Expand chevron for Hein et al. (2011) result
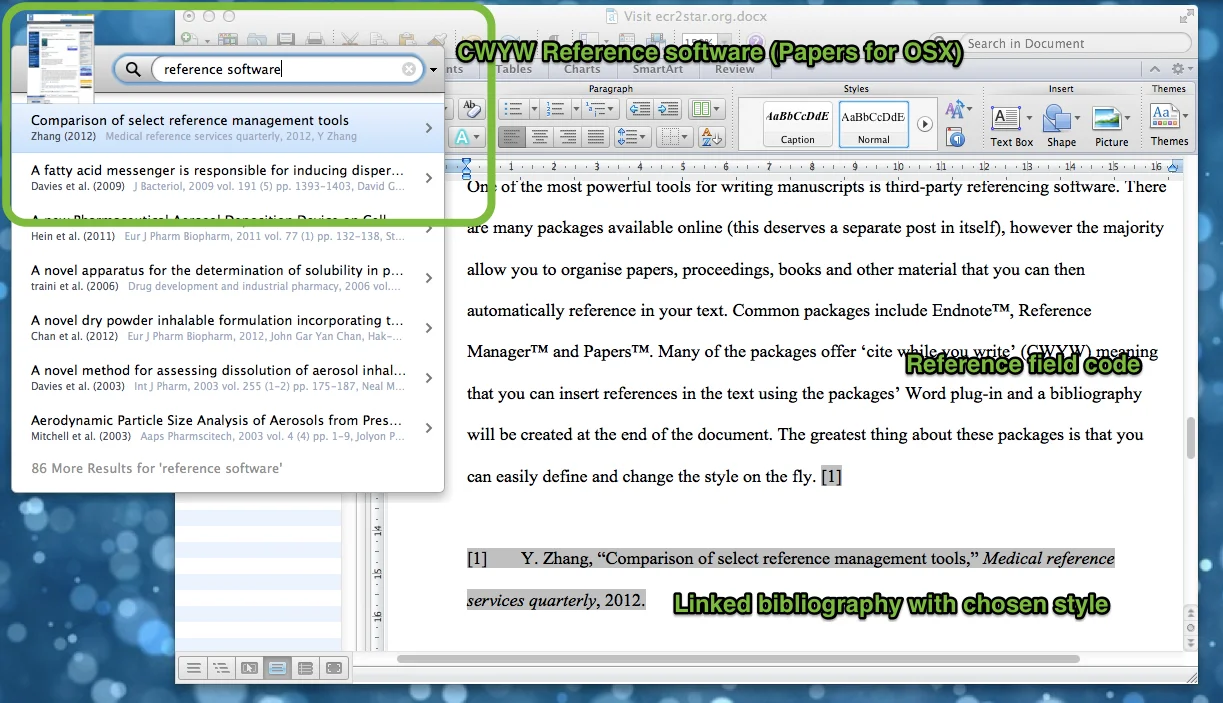The height and width of the screenshot is (703, 1223). 429,228
